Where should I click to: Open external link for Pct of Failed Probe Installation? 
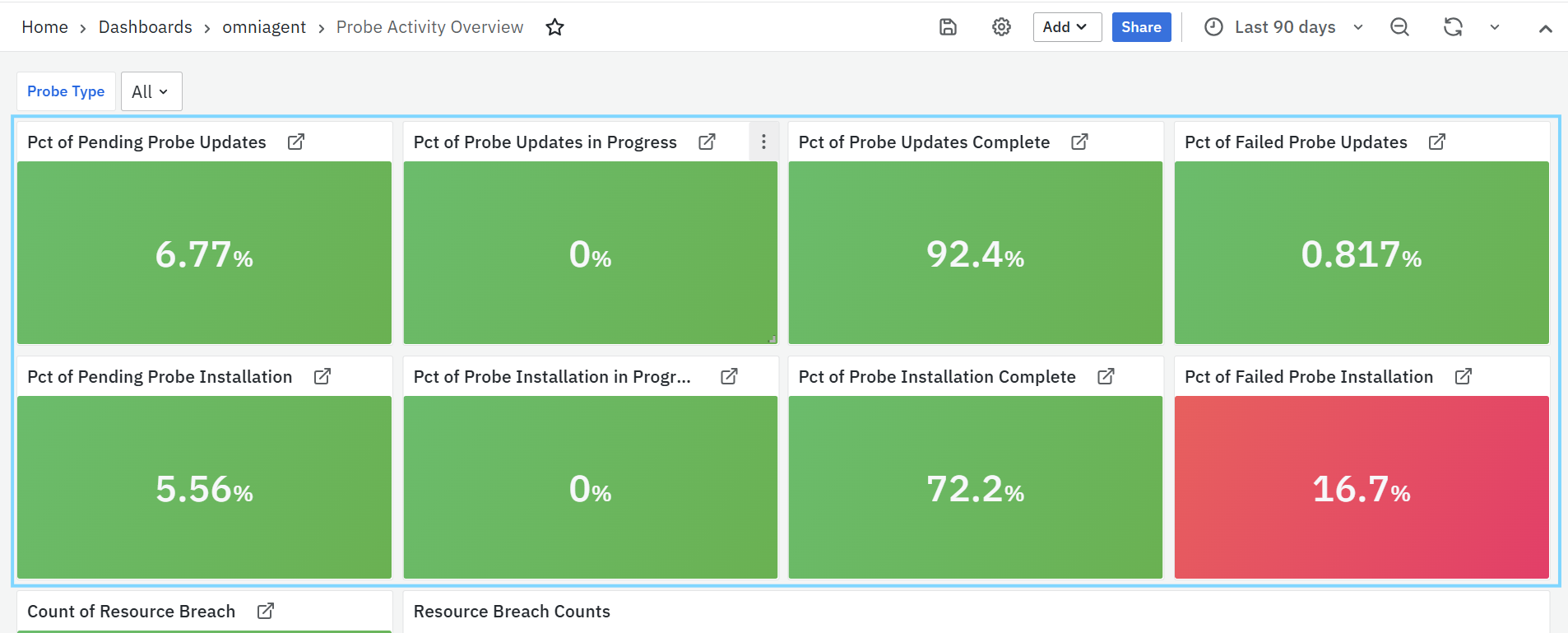[x=1463, y=376]
